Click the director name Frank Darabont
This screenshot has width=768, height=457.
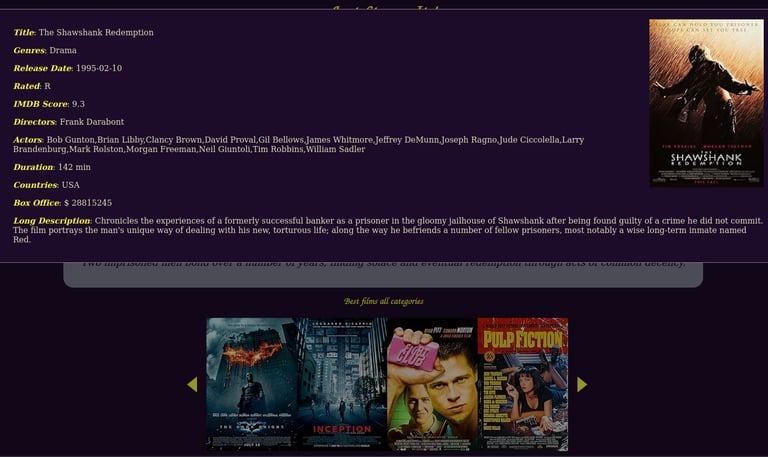[92, 122]
